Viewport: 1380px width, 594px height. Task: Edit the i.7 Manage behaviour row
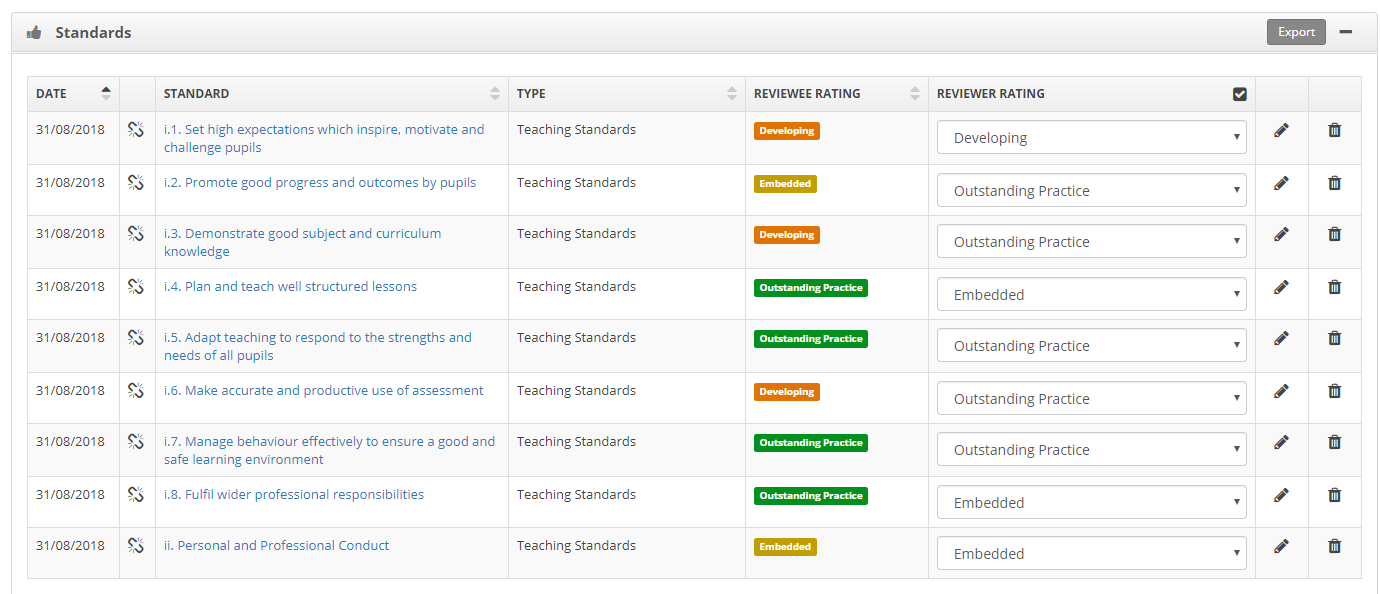pyautogui.click(x=1281, y=442)
